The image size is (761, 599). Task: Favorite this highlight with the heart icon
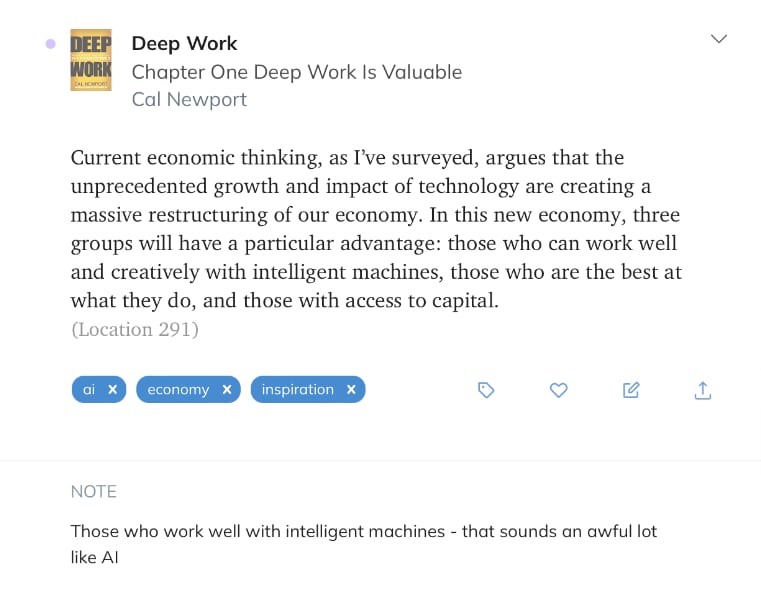click(x=559, y=390)
